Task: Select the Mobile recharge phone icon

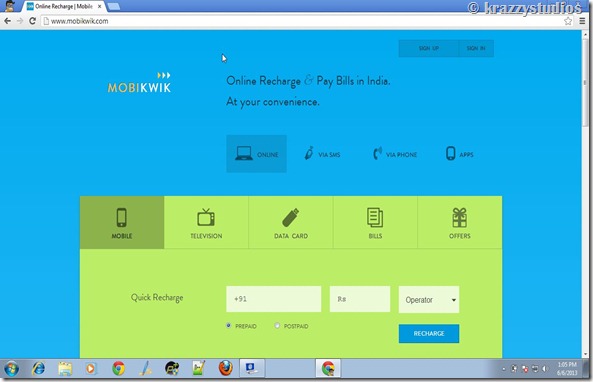Action: tap(121, 217)
